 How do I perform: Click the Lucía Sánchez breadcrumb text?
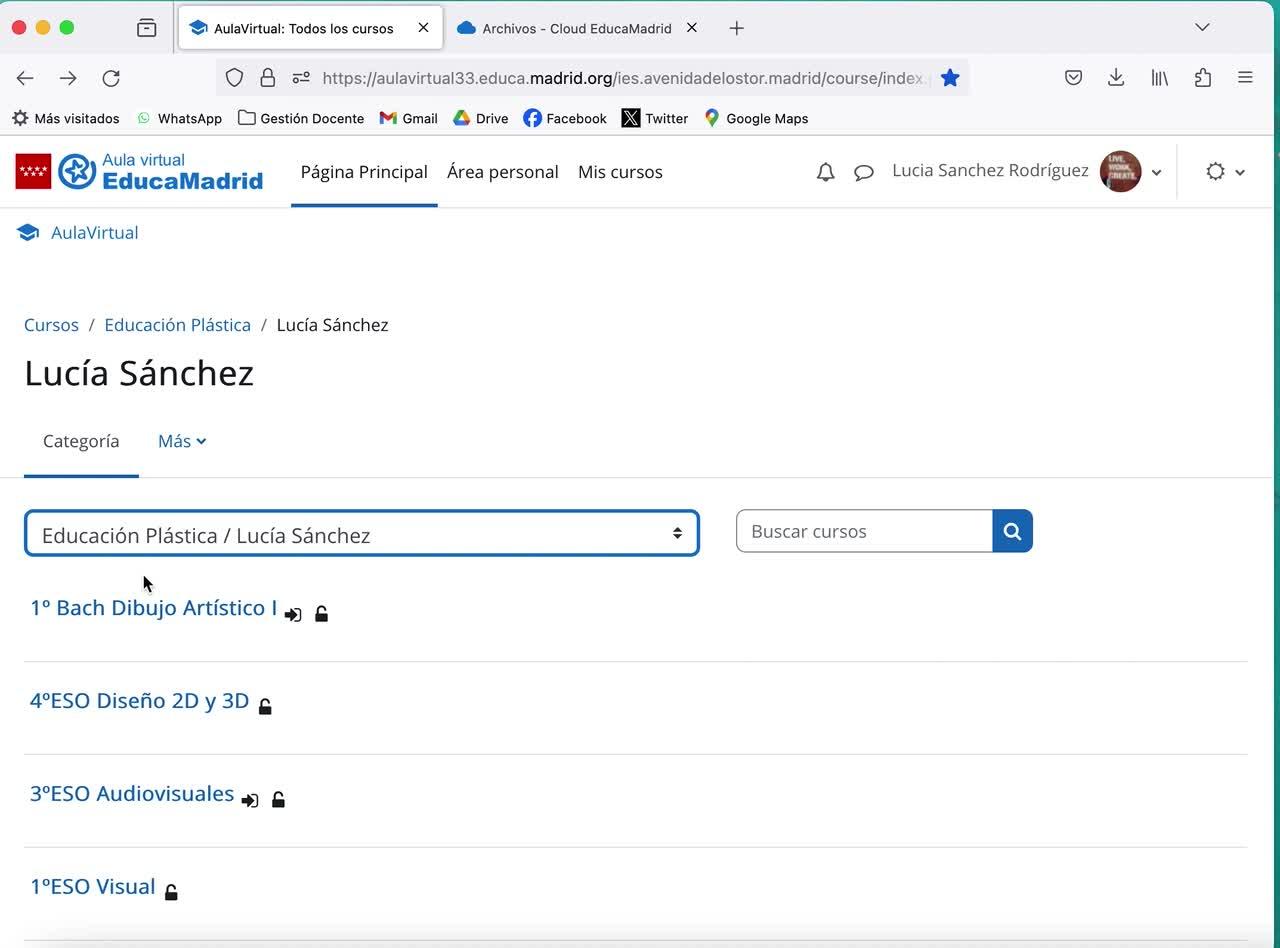[x=332, y=325]
